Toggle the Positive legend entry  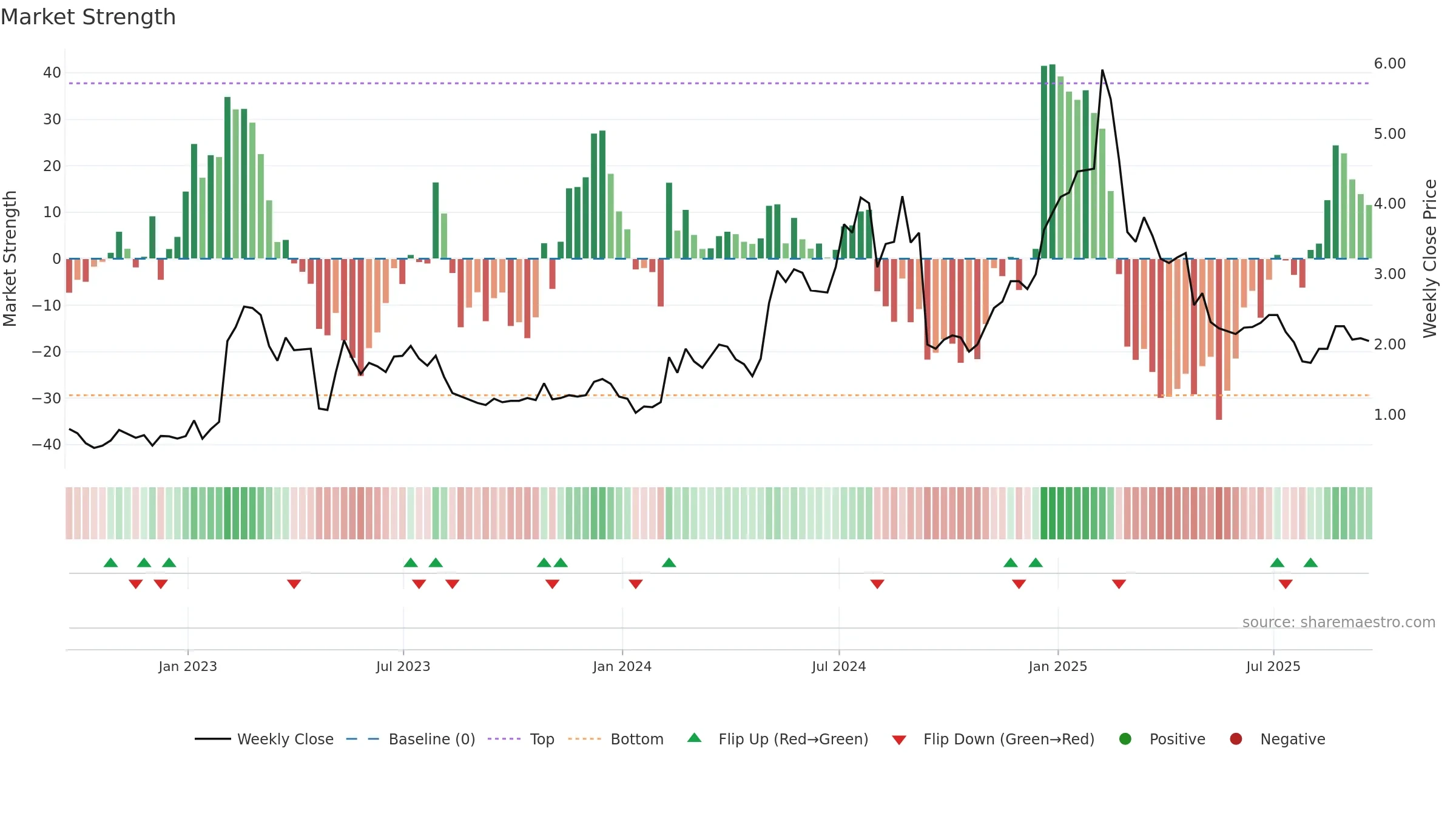pyautogui.click(x=1162, y=739)
